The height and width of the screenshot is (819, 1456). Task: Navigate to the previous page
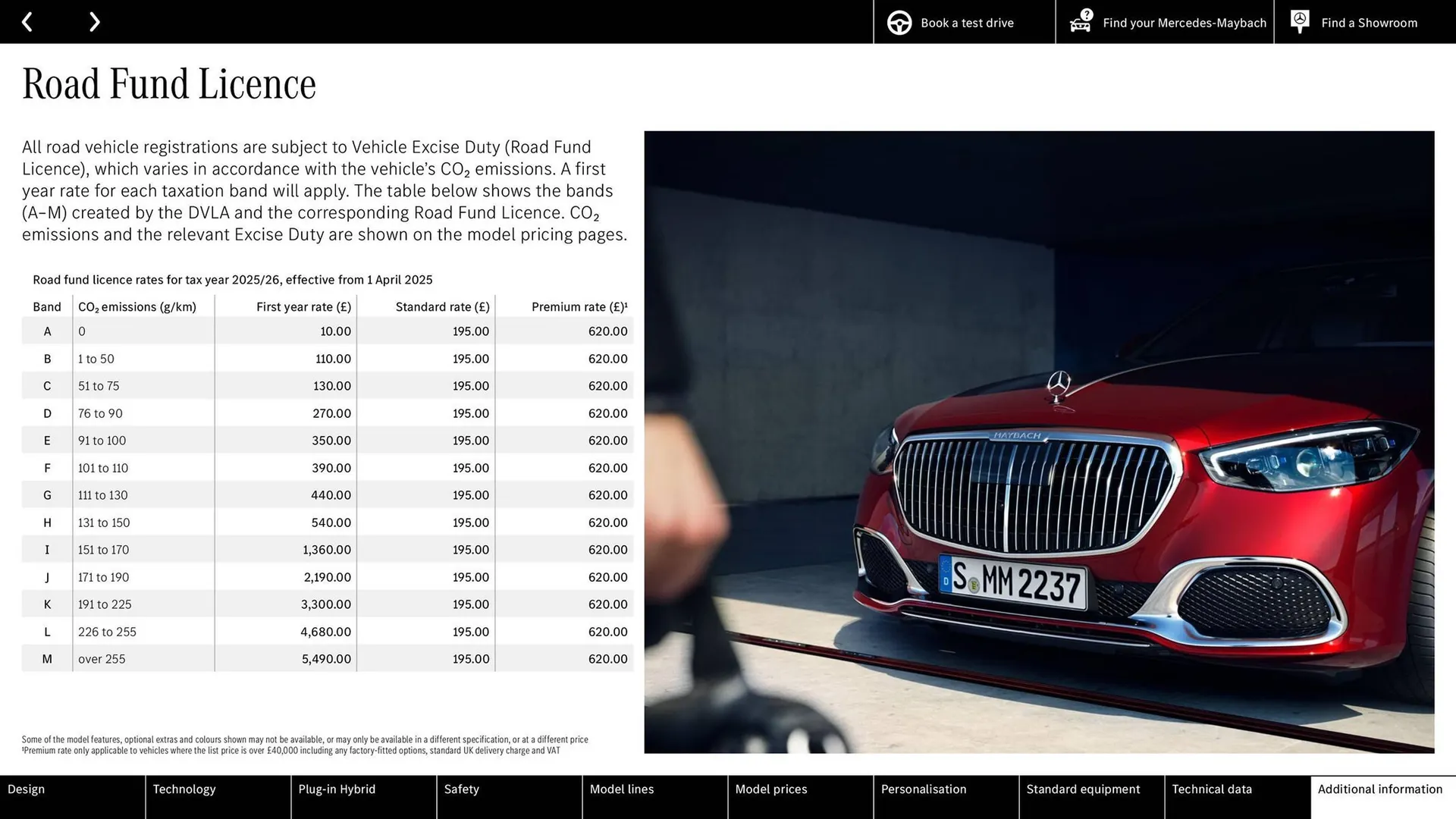28,21
